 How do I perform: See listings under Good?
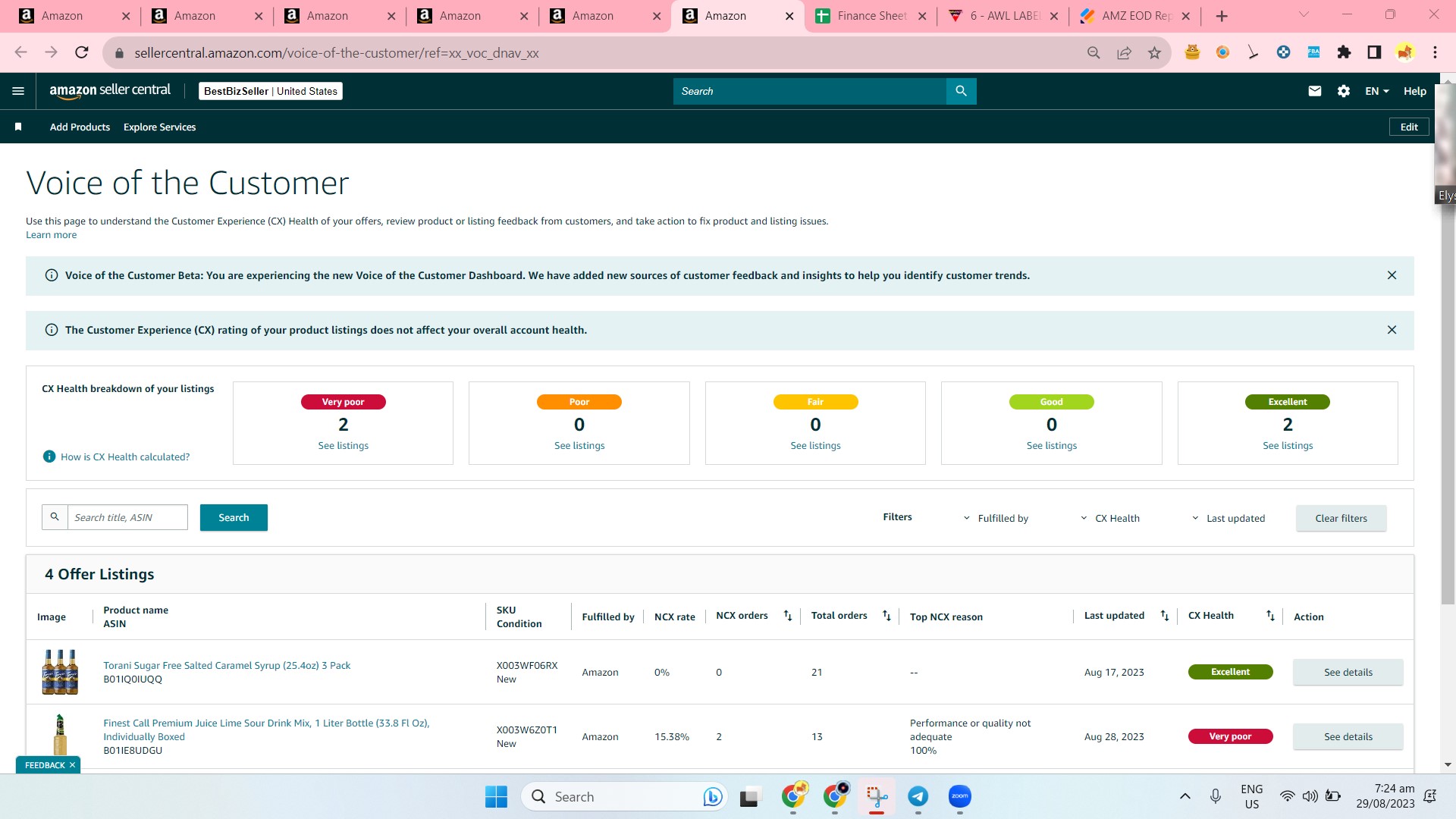point(1052,446)
